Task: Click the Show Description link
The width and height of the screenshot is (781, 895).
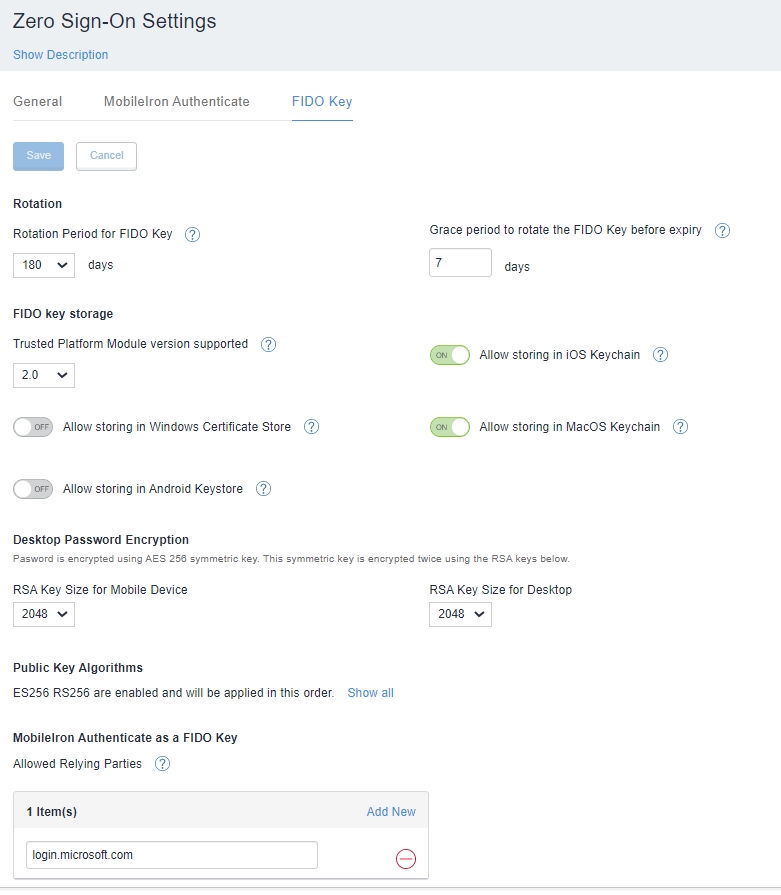Action: [x=61, y=55]
